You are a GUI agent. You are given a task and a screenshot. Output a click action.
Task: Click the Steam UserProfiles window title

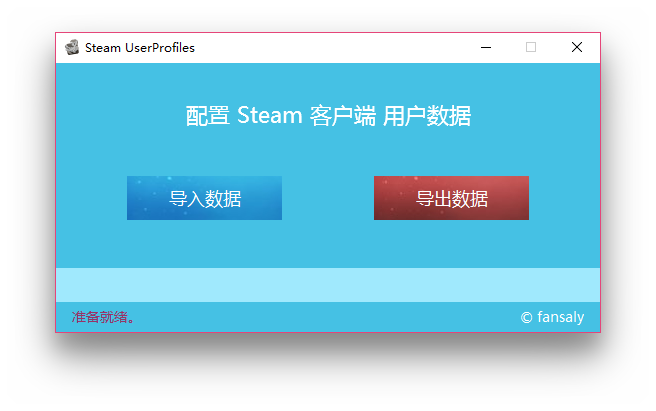[140, 48]
